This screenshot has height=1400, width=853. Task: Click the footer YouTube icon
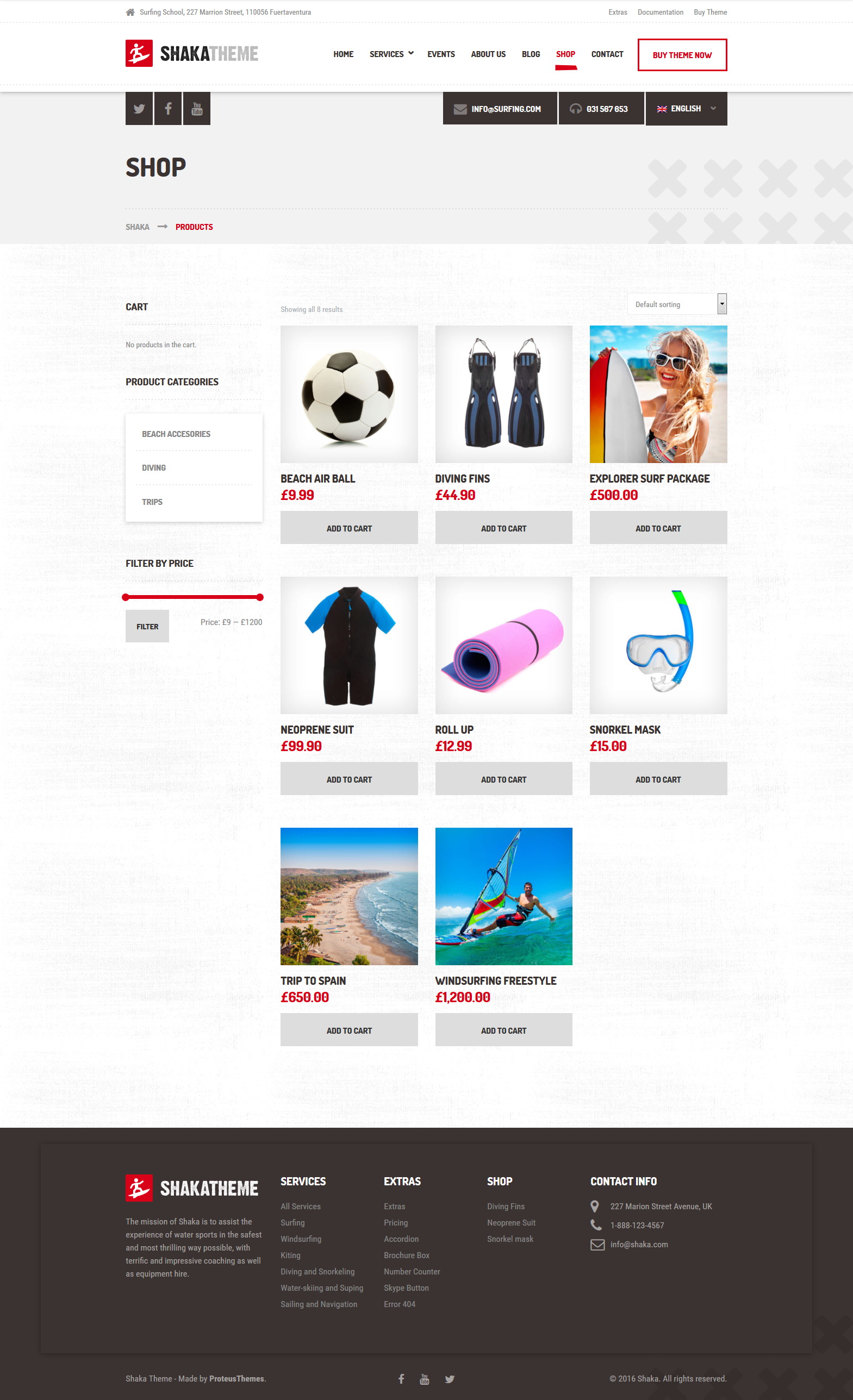425,1378
